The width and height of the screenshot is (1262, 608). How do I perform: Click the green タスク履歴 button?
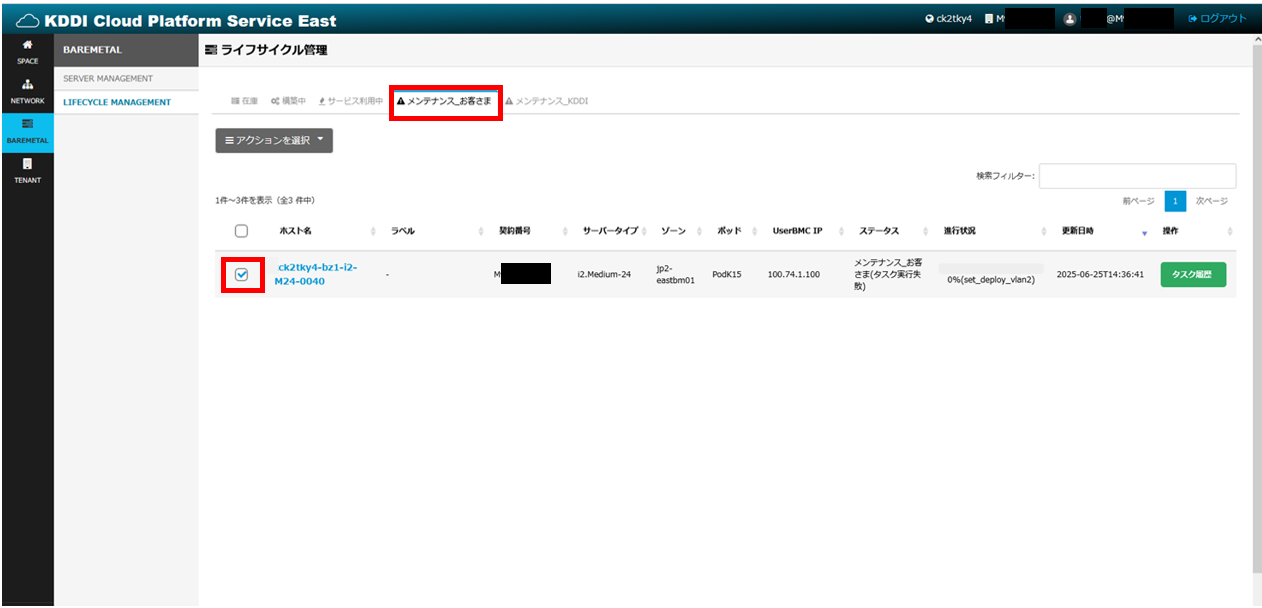click(x=1193, y=274)
